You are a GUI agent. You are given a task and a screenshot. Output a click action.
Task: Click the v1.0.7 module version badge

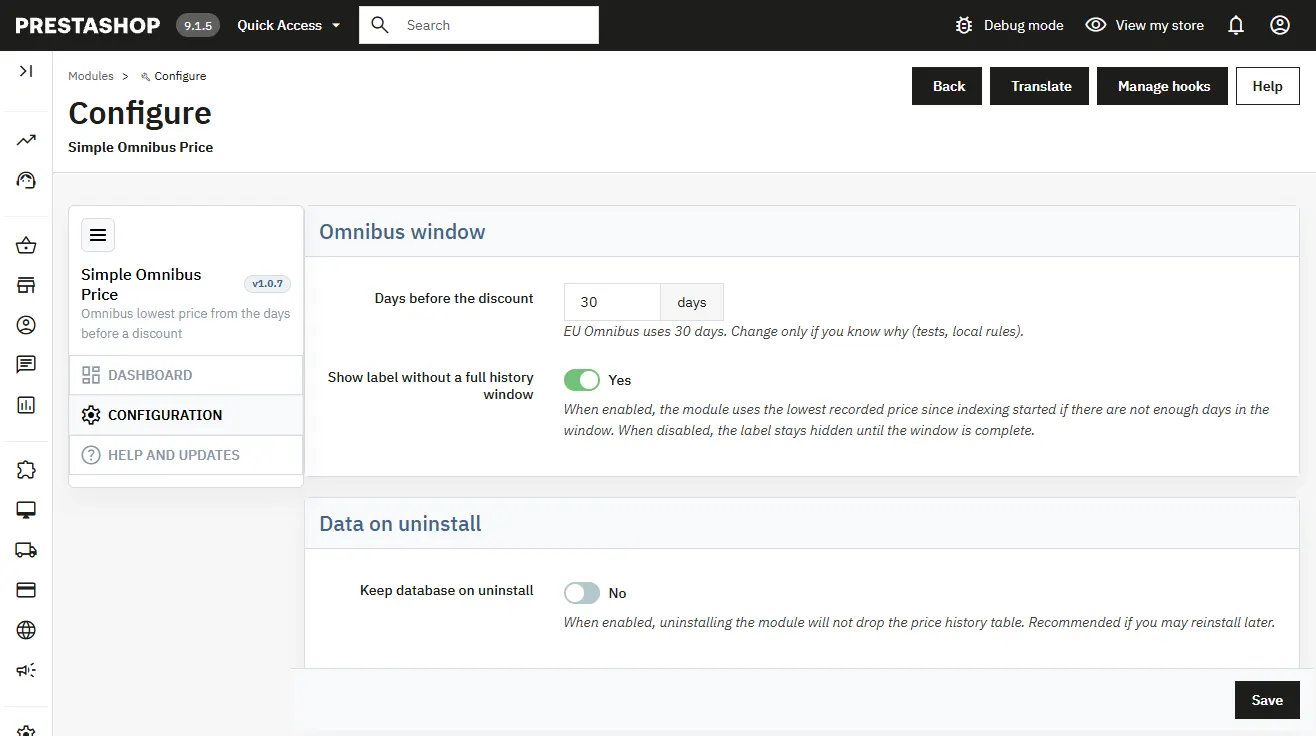coord(267,284)
